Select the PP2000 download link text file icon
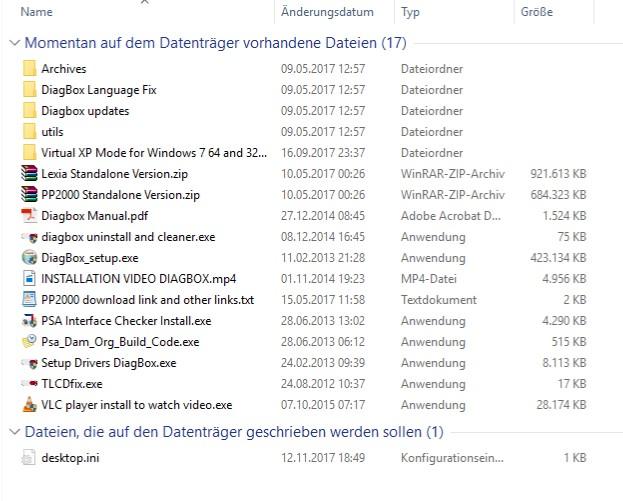623x501 pixels. [x=29, y=300]
